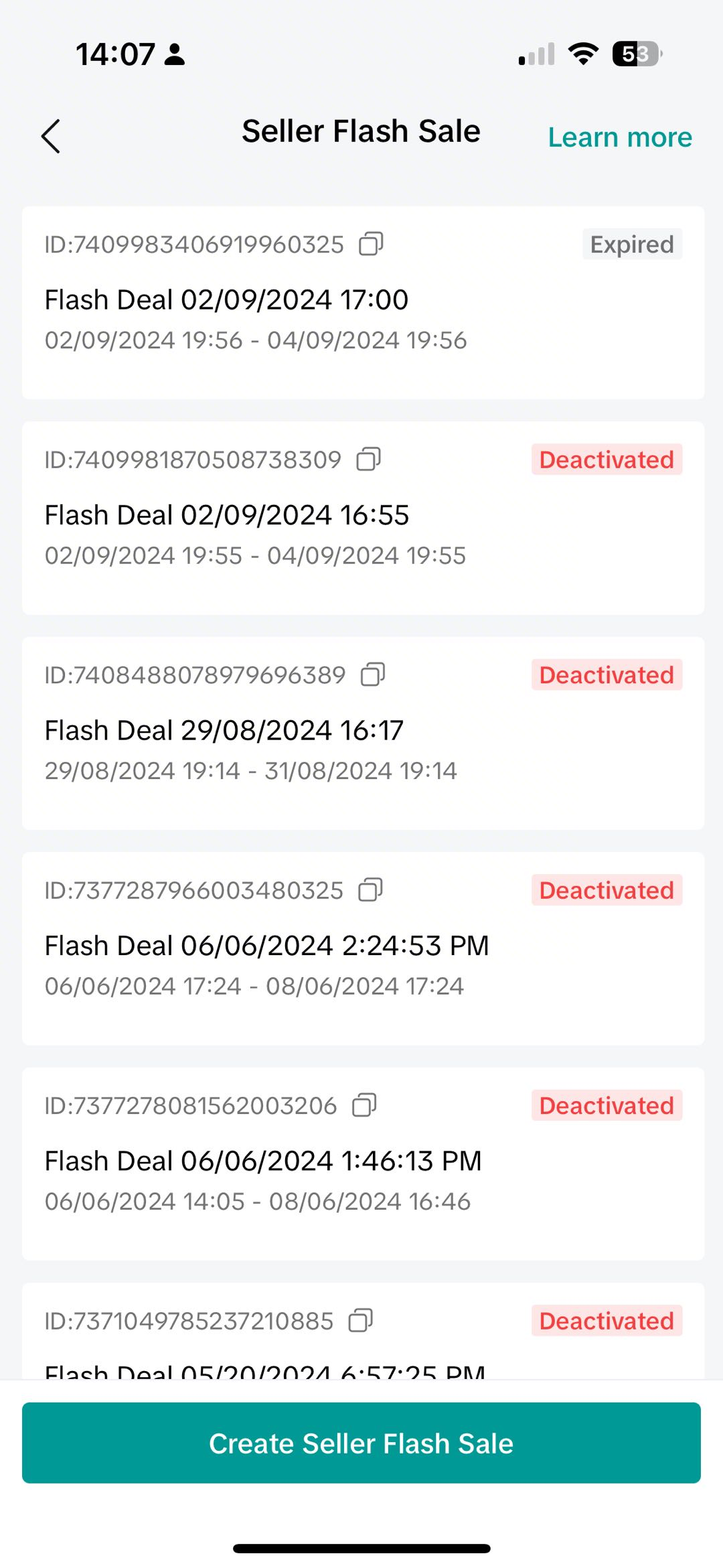
Task: Open Flash Deal 02/09/2024 17:00
Action: pos(226,300)
